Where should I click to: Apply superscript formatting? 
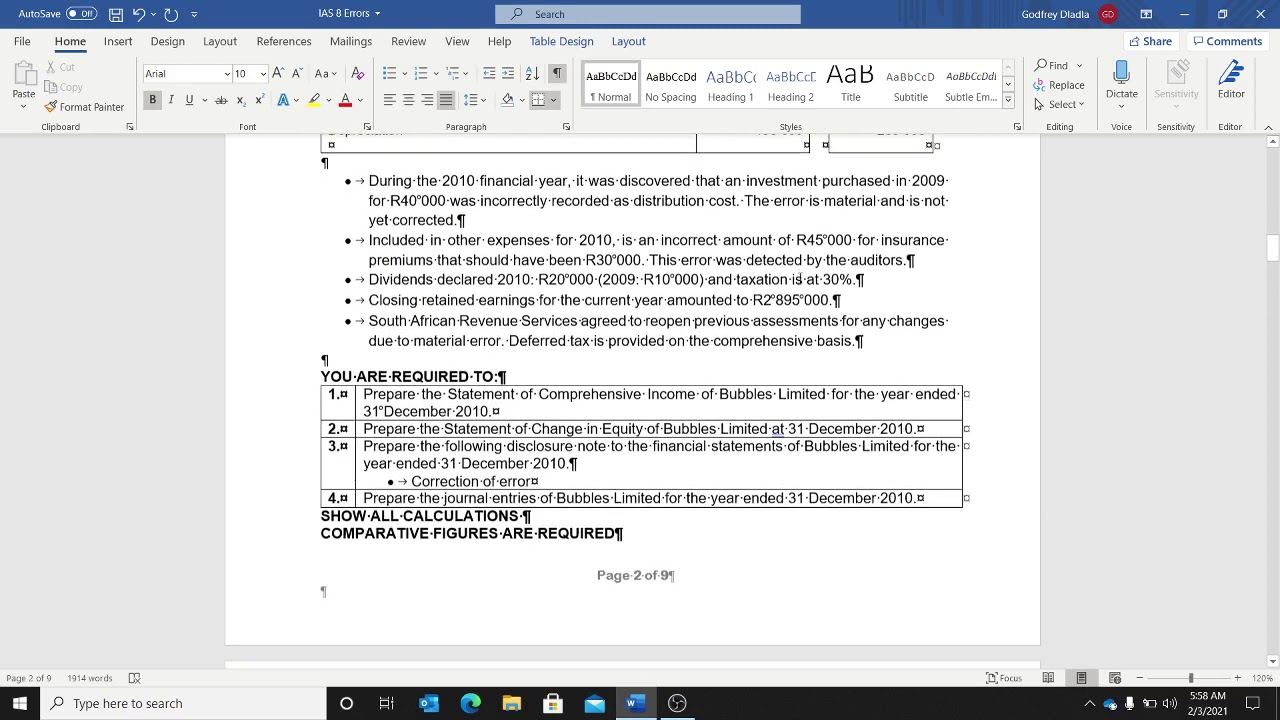260,100
